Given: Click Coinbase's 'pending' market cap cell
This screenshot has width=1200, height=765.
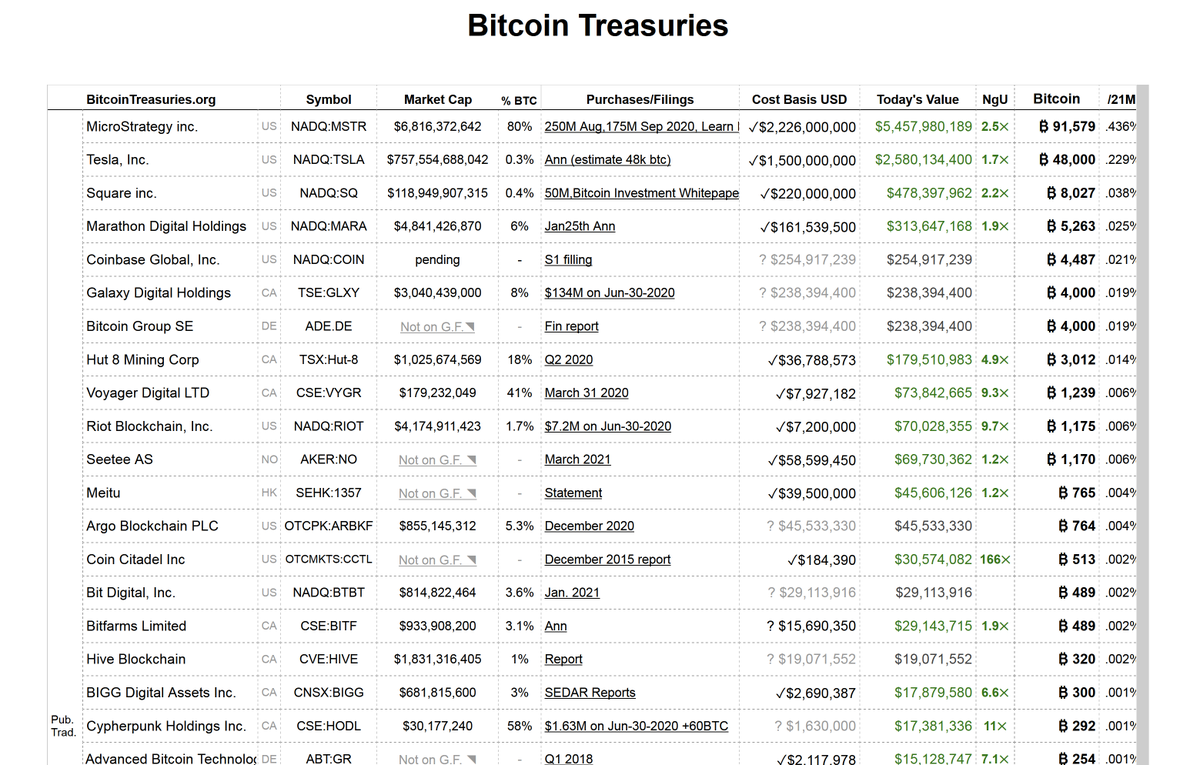Looking at the screenshot, I should (438, 260).
